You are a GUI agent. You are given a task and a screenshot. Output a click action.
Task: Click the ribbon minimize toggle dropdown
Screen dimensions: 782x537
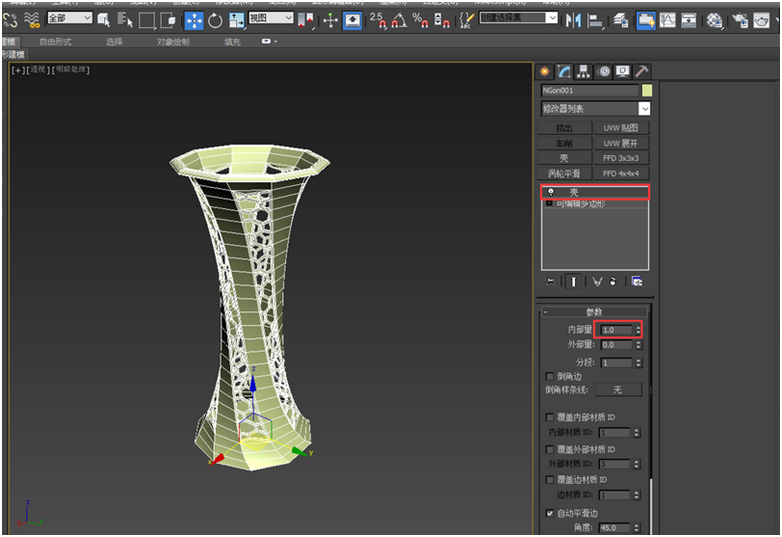click(x=269, y=41)
